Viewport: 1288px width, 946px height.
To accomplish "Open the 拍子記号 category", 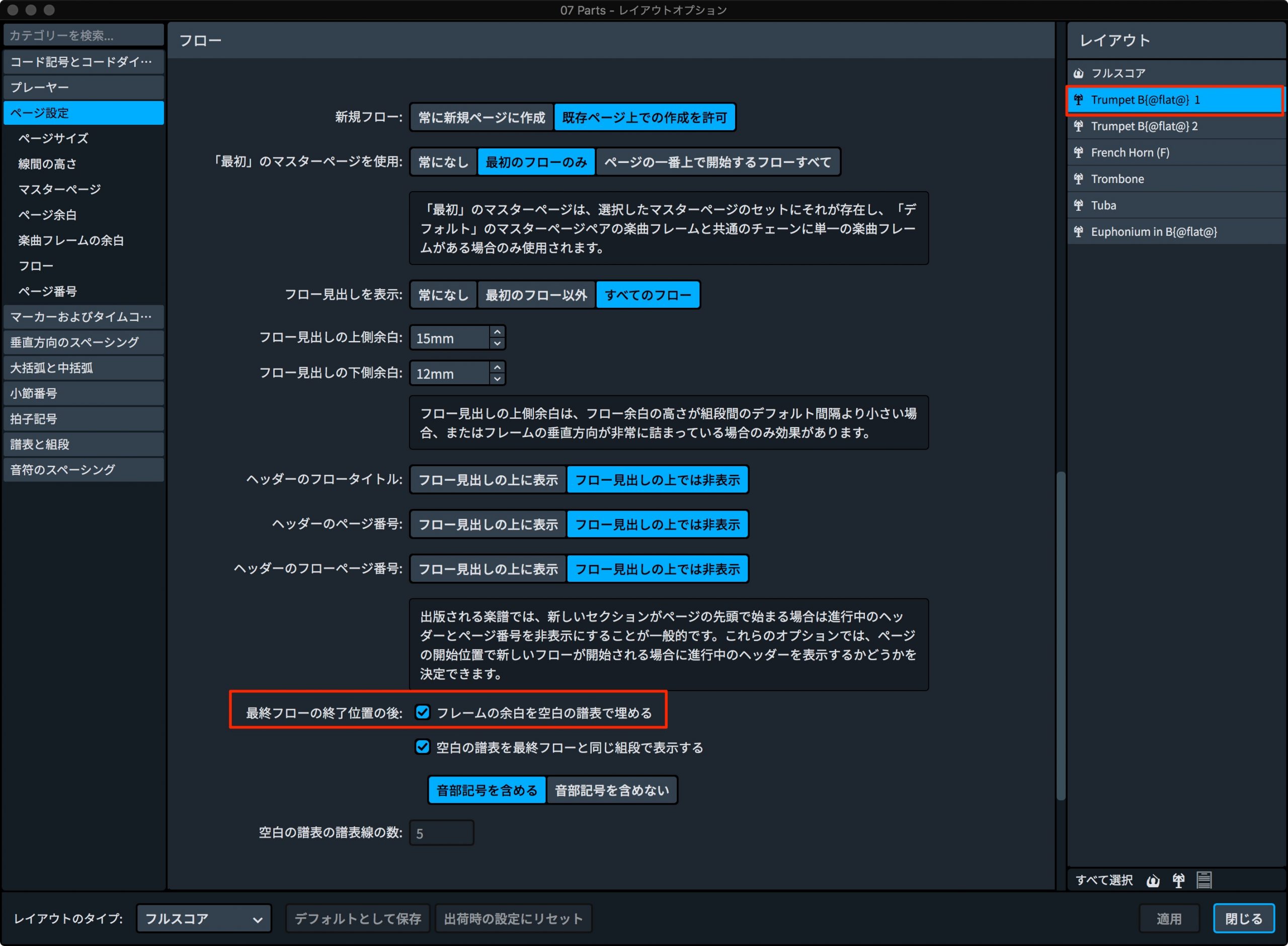I will [84, 418].
